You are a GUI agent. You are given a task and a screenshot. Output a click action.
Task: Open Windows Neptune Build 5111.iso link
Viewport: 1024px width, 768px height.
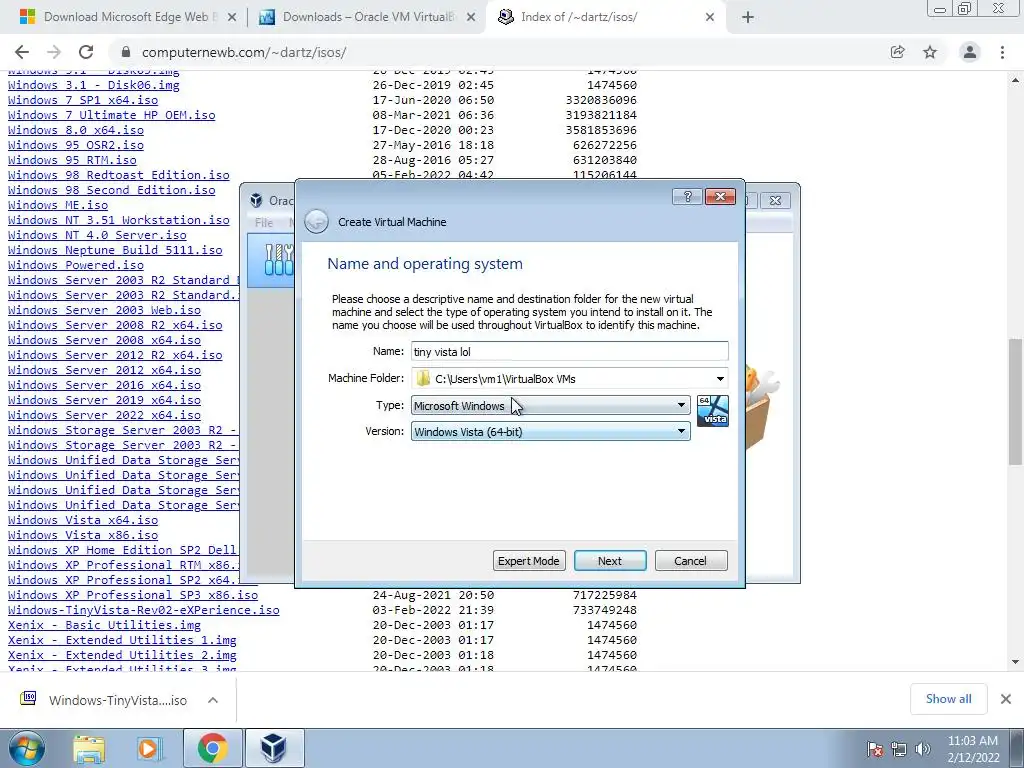115,250
